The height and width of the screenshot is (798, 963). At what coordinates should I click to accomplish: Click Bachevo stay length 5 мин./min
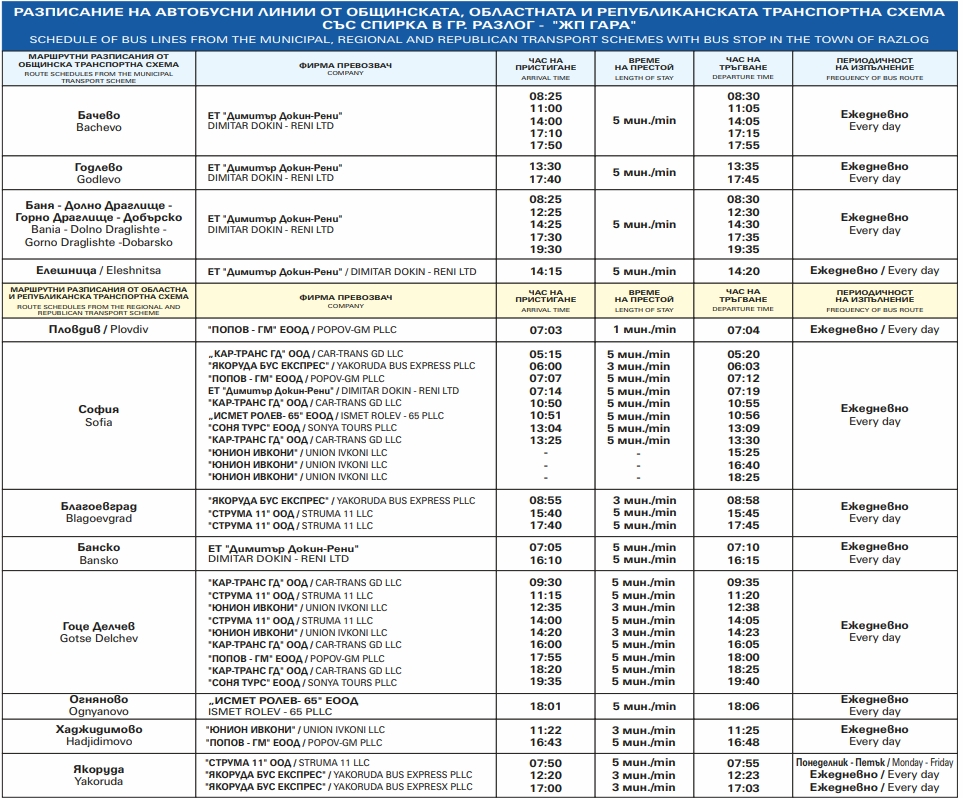point(644,120)
